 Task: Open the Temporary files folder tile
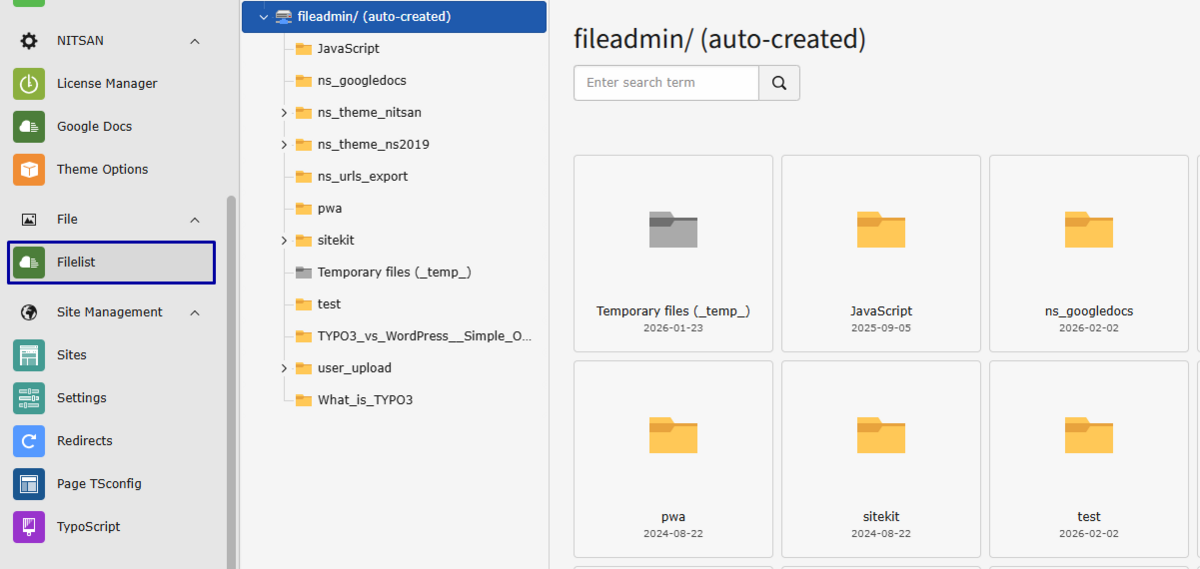point(673,253)
